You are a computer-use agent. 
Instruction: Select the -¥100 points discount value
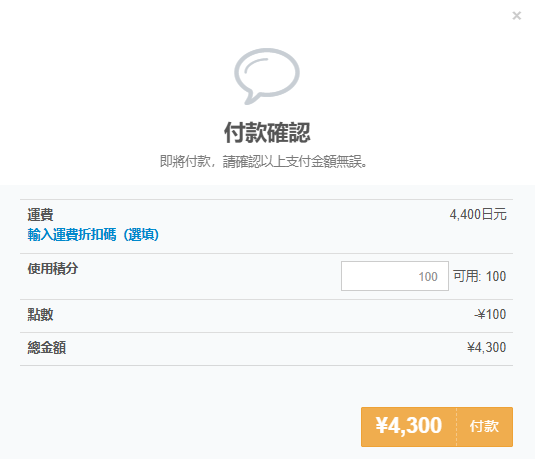click(x=490, y=314)
